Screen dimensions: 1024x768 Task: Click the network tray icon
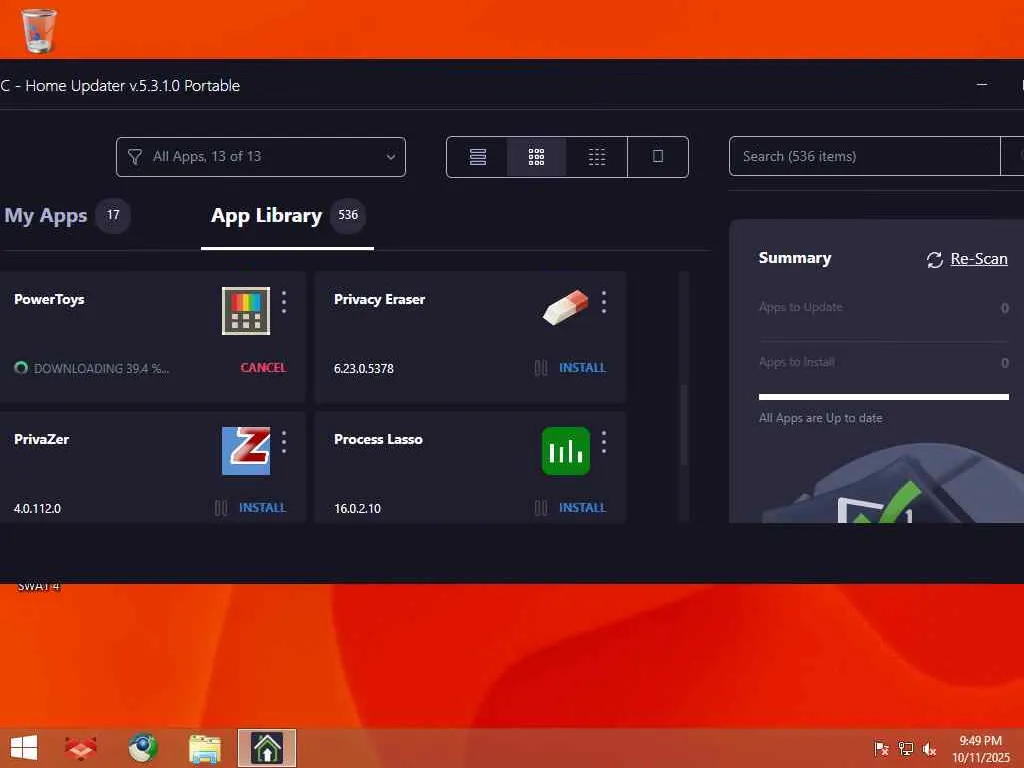click(906, 749)
